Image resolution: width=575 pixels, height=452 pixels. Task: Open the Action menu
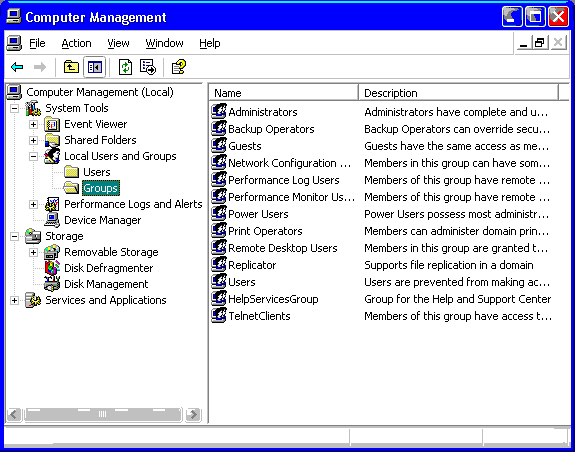pyautogui.click(x=76, y=43)
